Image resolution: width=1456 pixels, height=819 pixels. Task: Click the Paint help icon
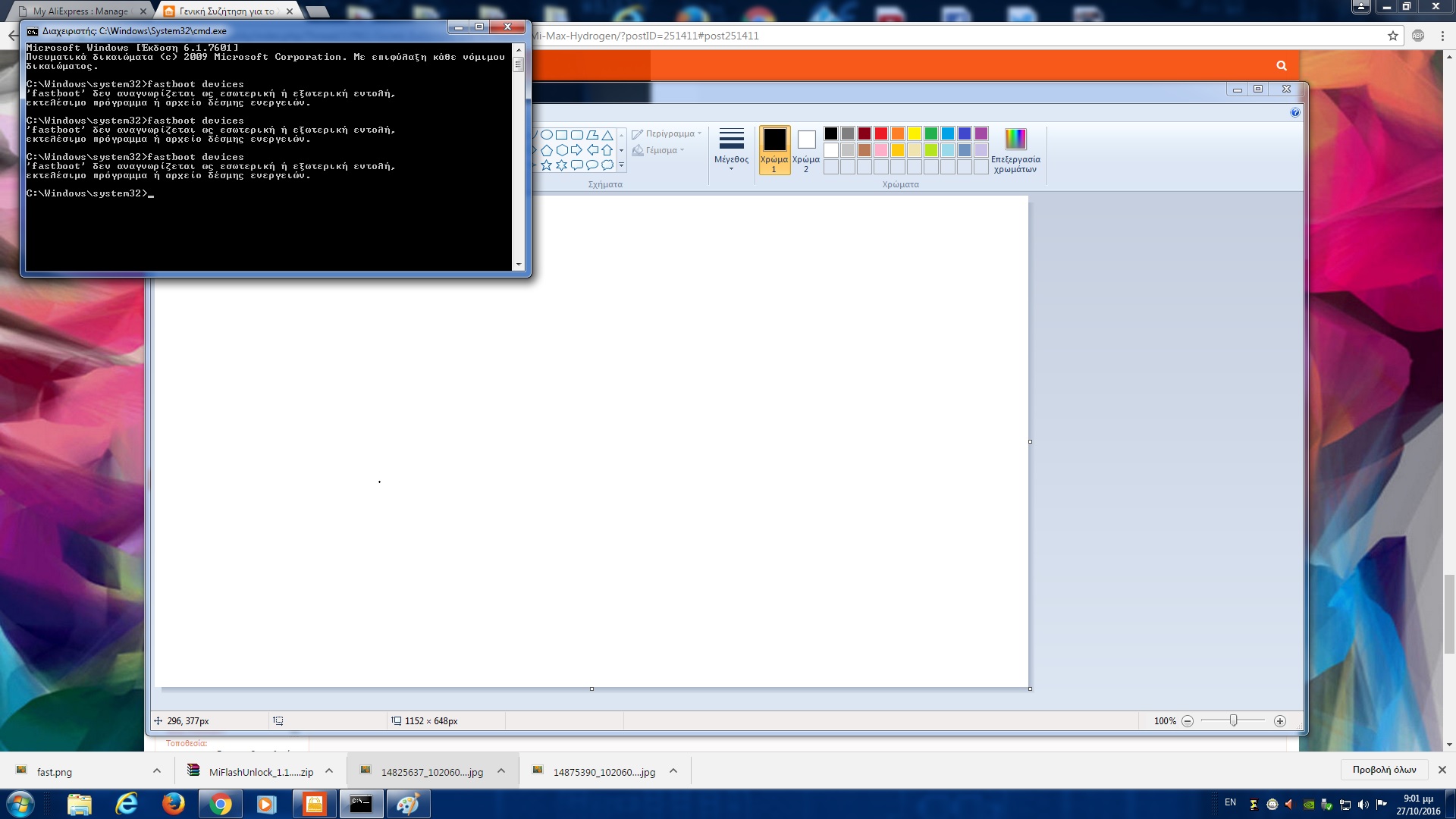coord(1294,112)
